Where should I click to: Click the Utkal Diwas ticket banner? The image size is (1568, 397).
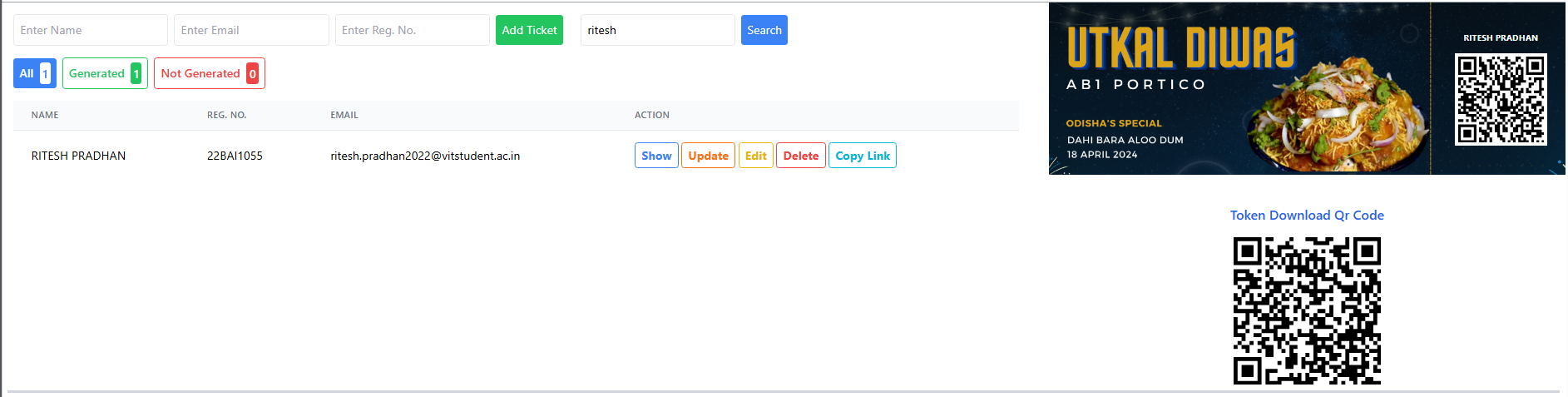point(1307,88)
